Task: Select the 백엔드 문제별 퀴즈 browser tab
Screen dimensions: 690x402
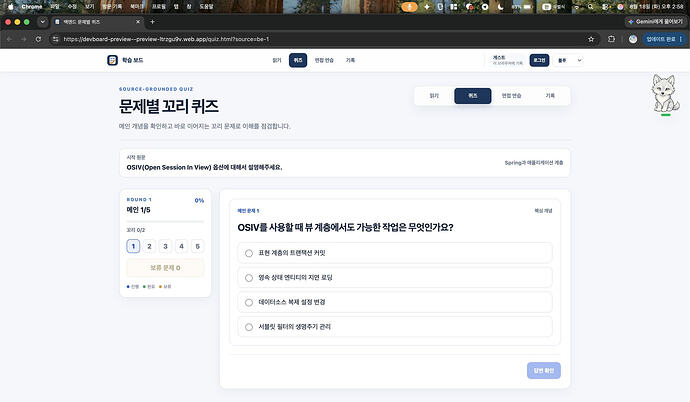Action: pyautogui.click(x=97, y=22)
